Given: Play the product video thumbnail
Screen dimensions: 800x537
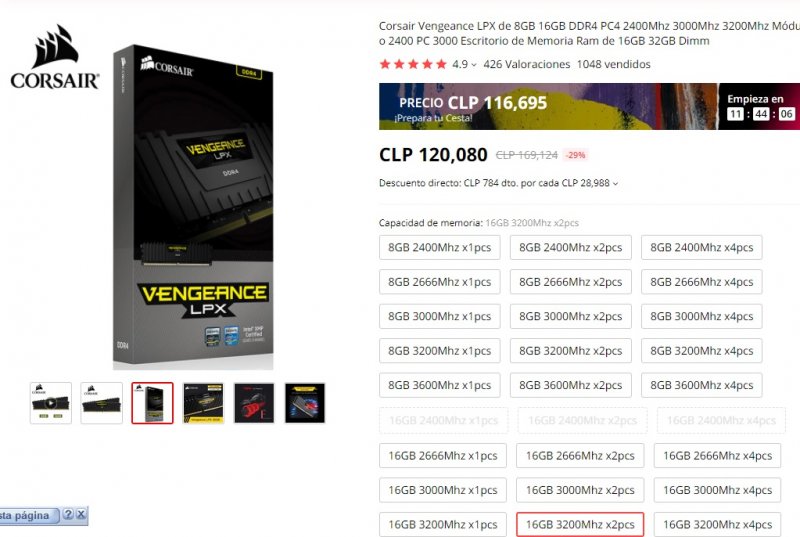Looking at the screenshot, I should 51,403.
